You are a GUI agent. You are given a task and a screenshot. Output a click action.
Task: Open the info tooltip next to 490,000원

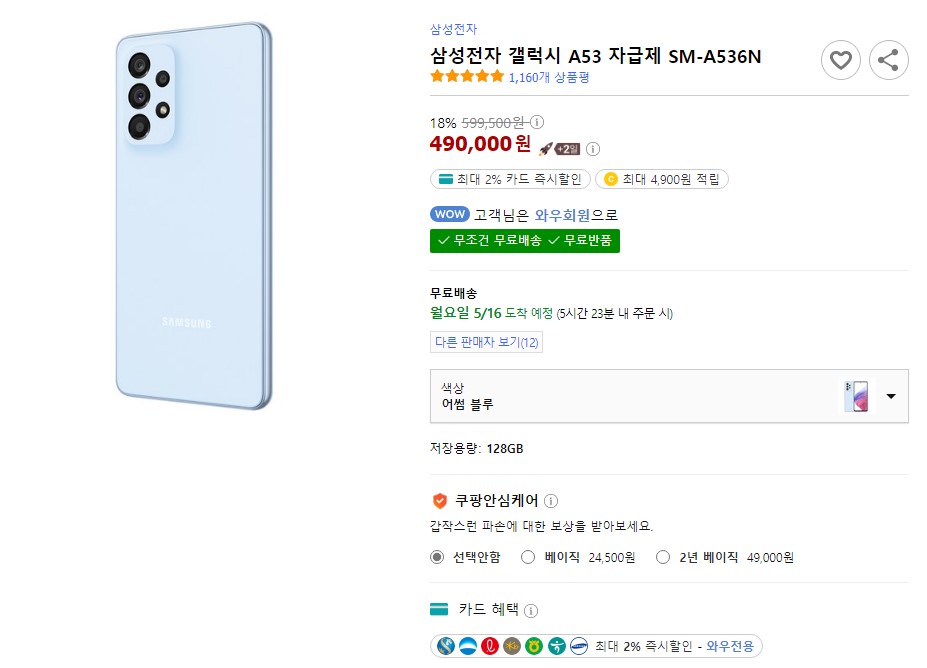592,148
